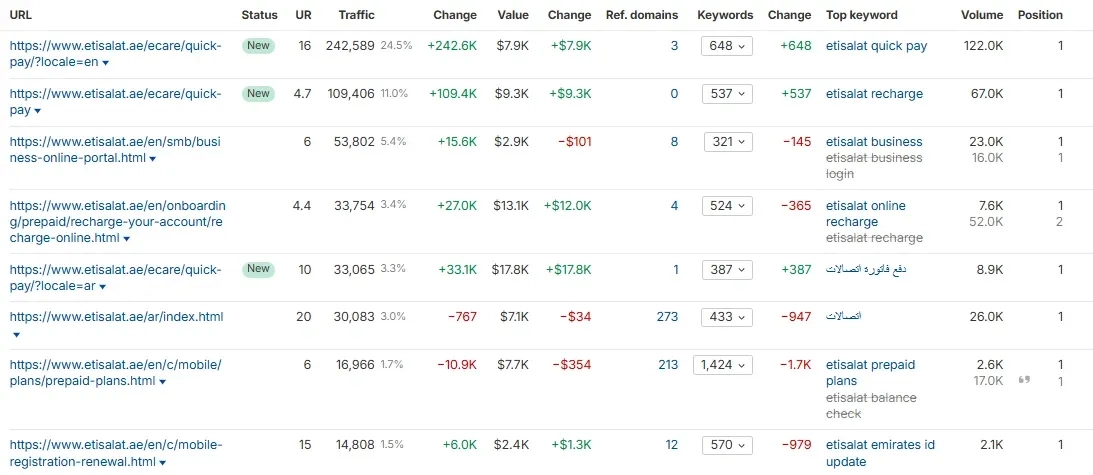Open the prepaid-plans.html URL link
Image resolution: width=1093 pixels, height=475 pixels.
pos(115,373)
